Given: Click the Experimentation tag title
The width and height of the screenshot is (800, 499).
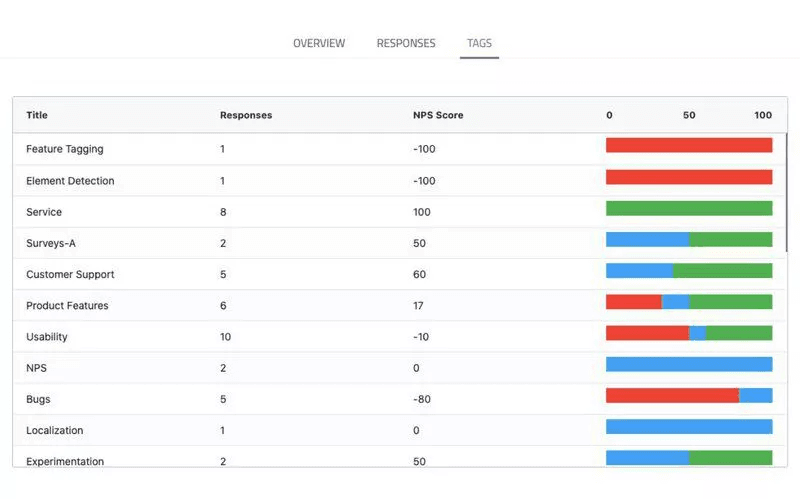Looking at the screenshot, I should (x=65, y=461).
